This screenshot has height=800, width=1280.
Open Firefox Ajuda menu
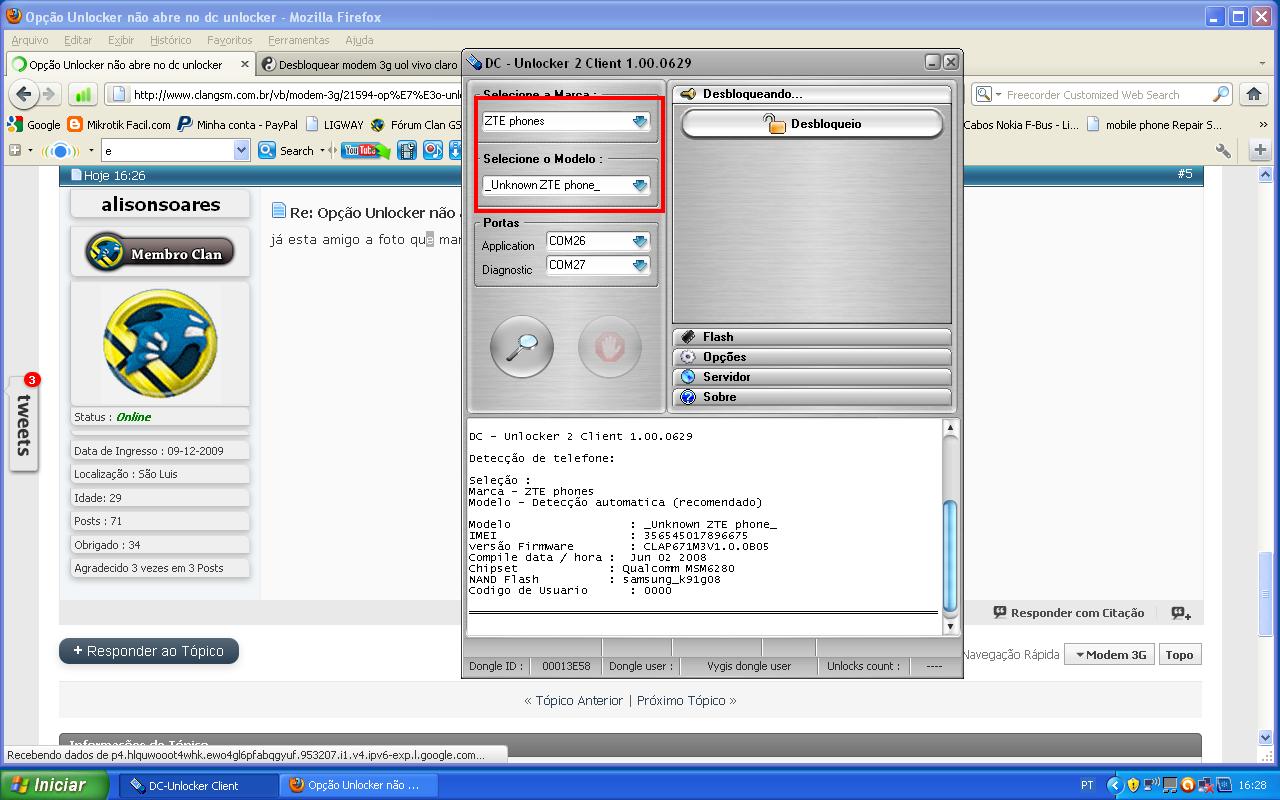(359, 40)
